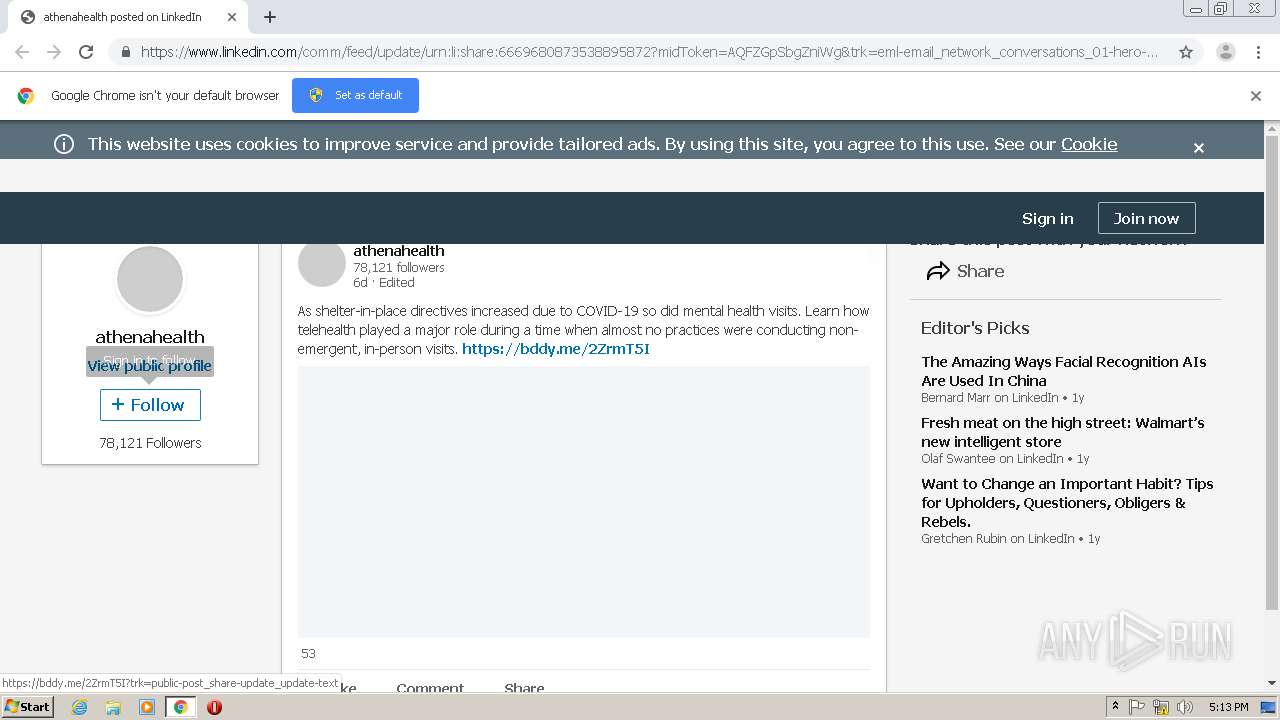Image resolution: width=1280 pixels, height=720 pixels.
Task: Click the page vertical scrollbar thumb
Action: [1272, 373]
